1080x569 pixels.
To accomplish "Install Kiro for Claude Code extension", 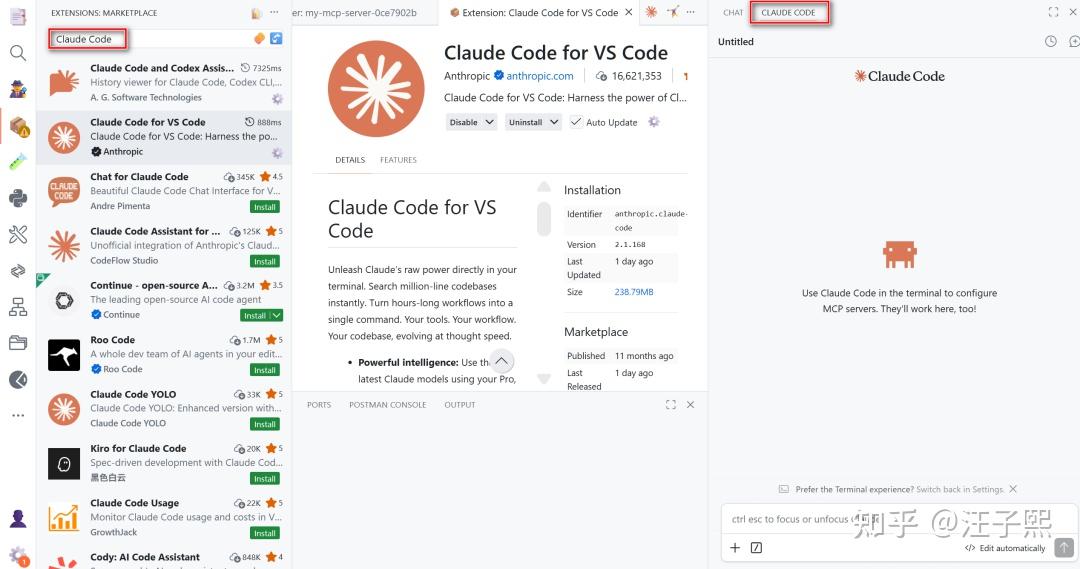I will pos(264,479).
